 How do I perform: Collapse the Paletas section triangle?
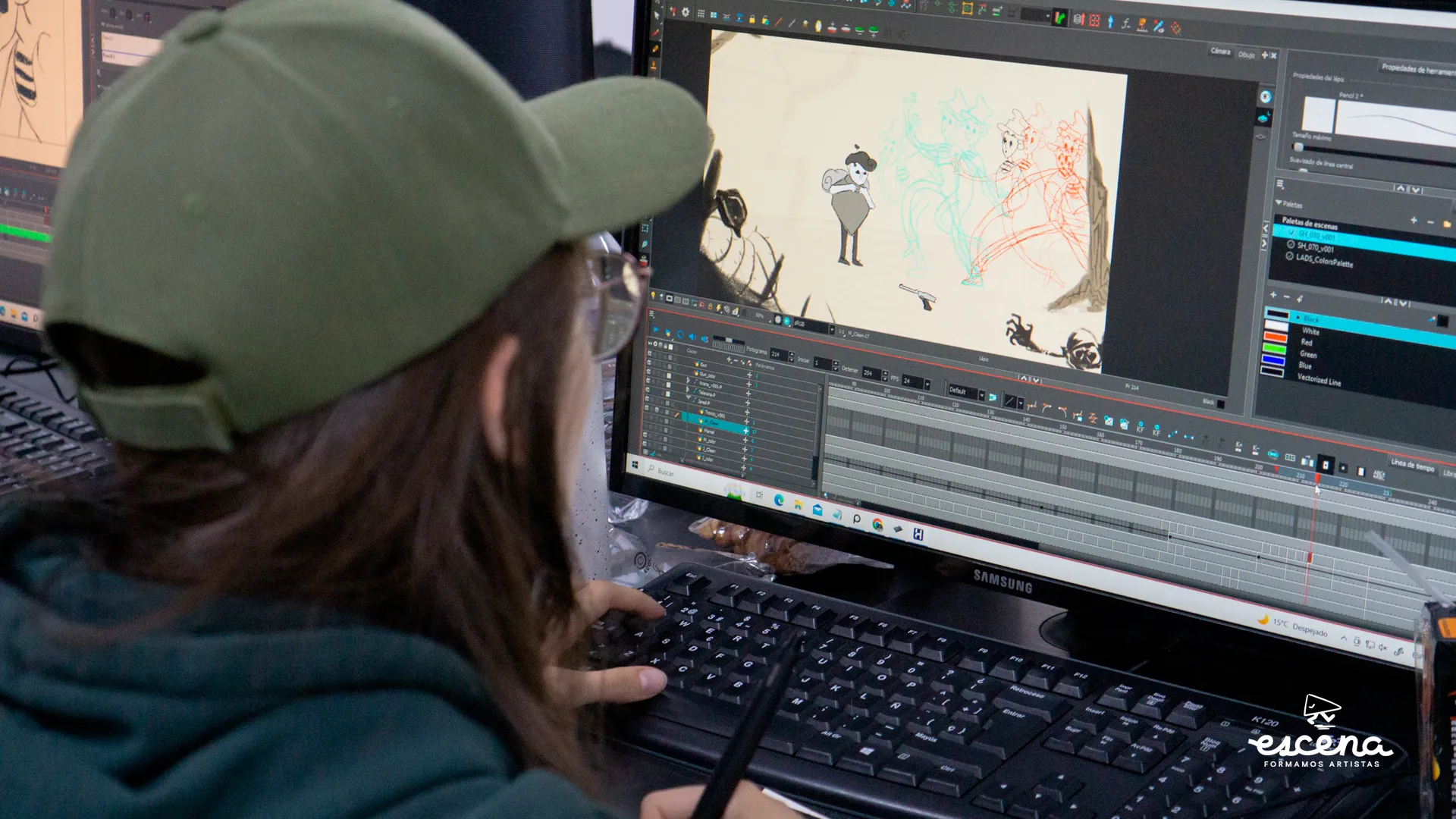1279,202
